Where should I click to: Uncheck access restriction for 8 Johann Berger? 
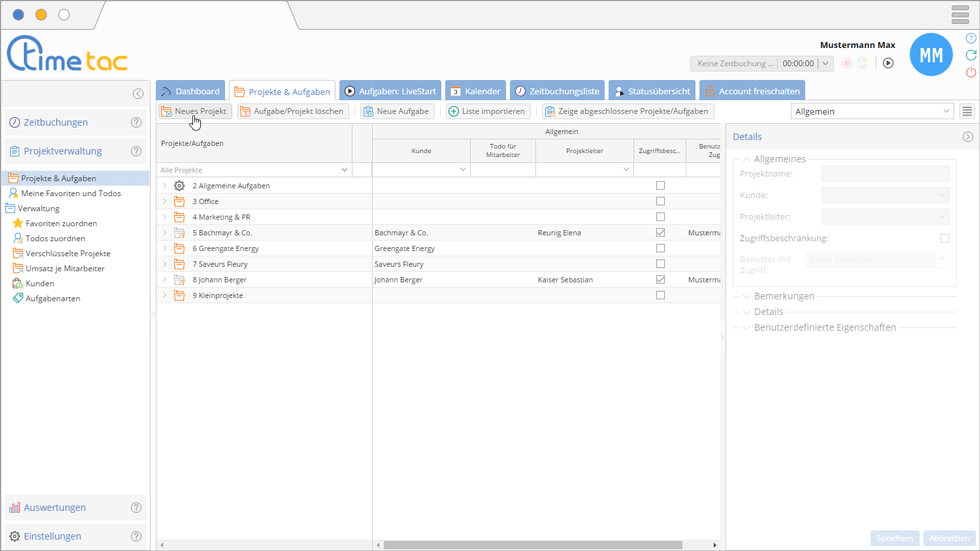660,280
